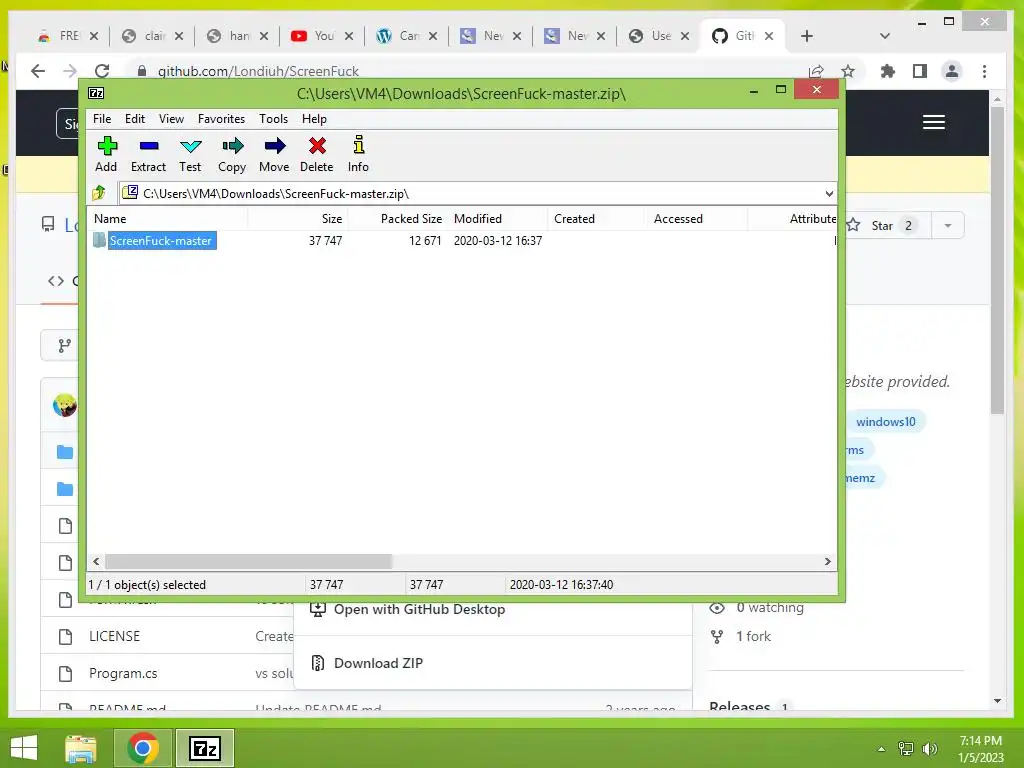The image size is (1024, 768).
Task: Open the Chrome extensions puzzle icon
Action: coord(888,71)
